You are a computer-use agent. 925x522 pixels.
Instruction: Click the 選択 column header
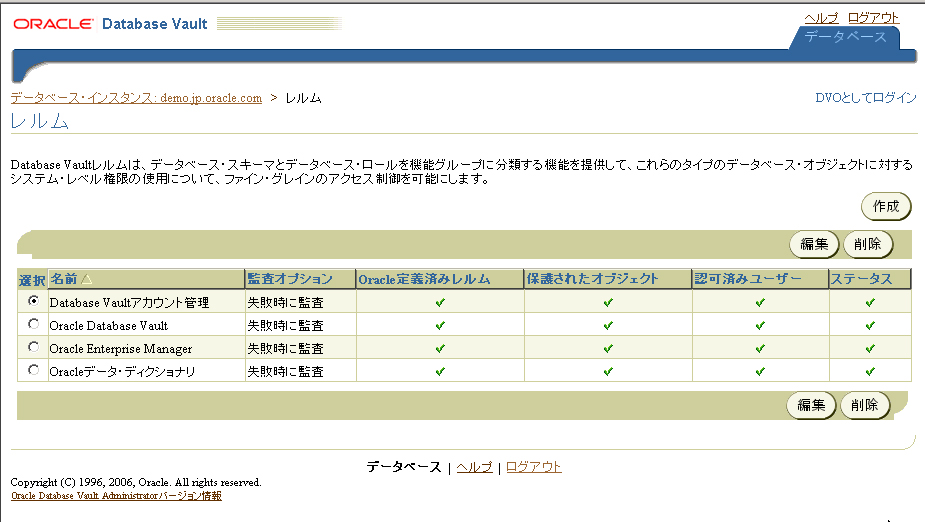[x=32, y=280]
